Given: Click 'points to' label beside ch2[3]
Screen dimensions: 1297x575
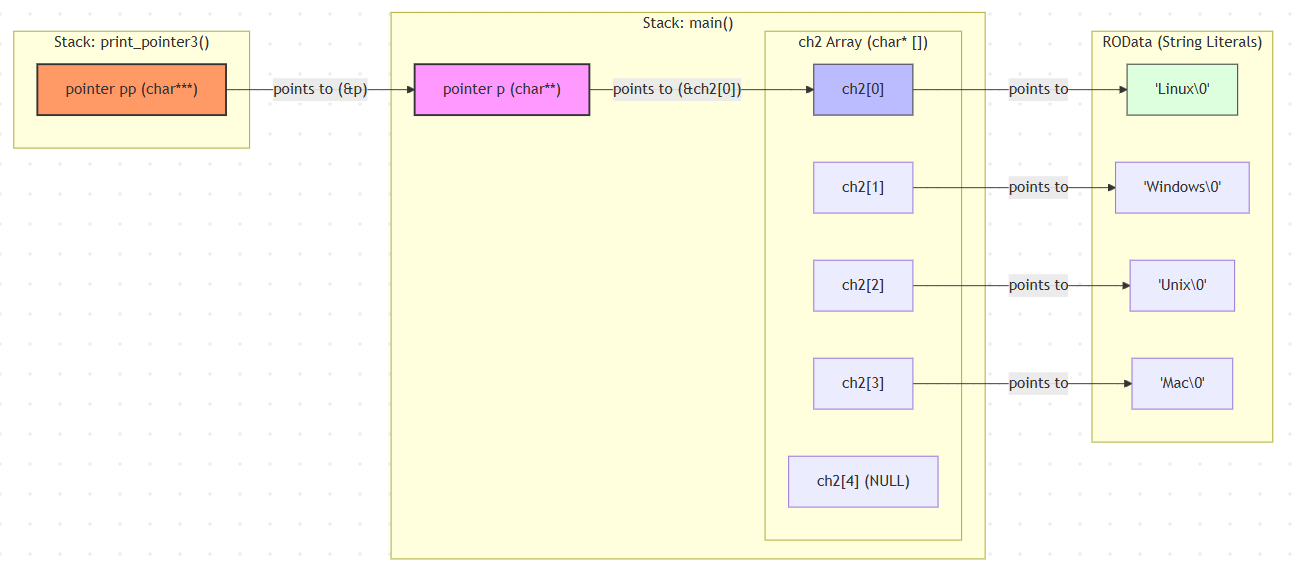Looking at the screenshot, I should click(1038, 383).
